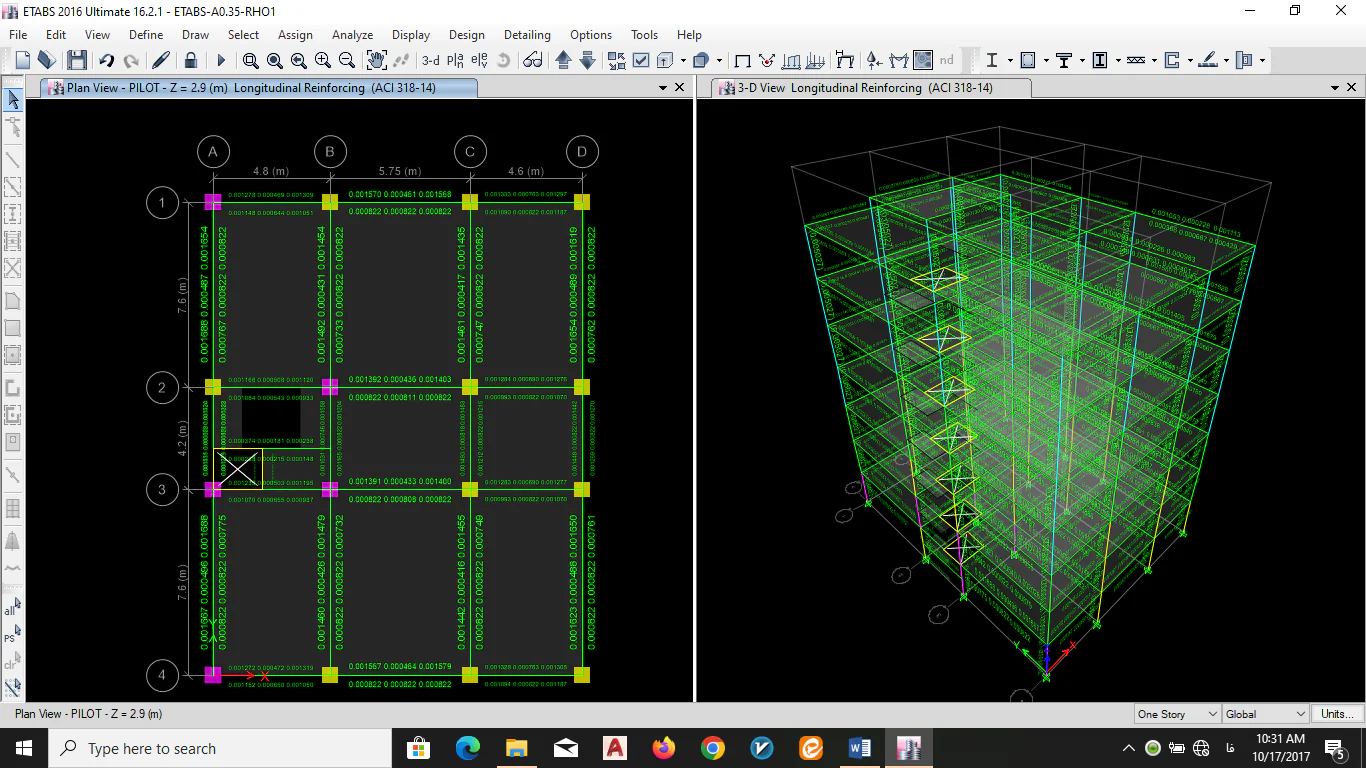The height and width of the screenshot is (768, 1366).
Task: Open Microsoft Word from the taskbar
Action: click(x=859, y=748)
